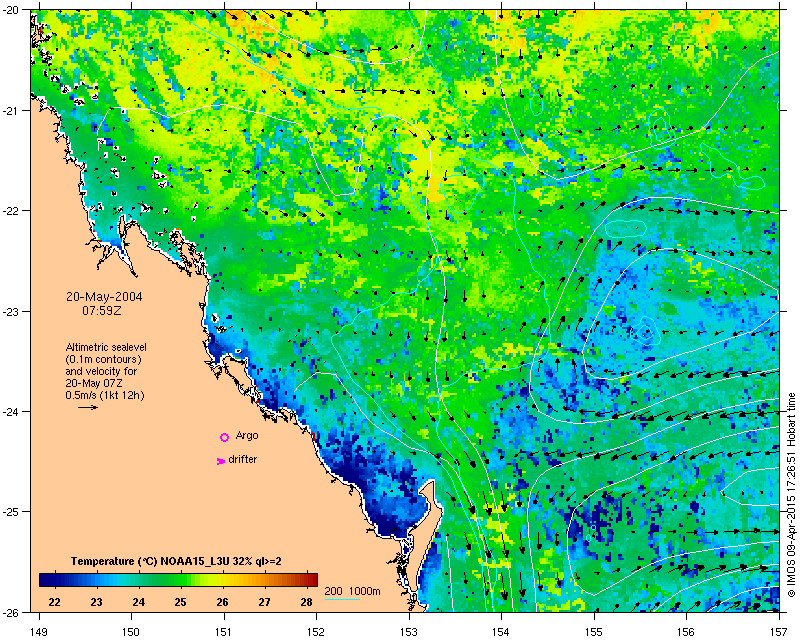The image size is (800, 640).
Task: Click the 'and velocity for' text line
Action: click(101, 371)
